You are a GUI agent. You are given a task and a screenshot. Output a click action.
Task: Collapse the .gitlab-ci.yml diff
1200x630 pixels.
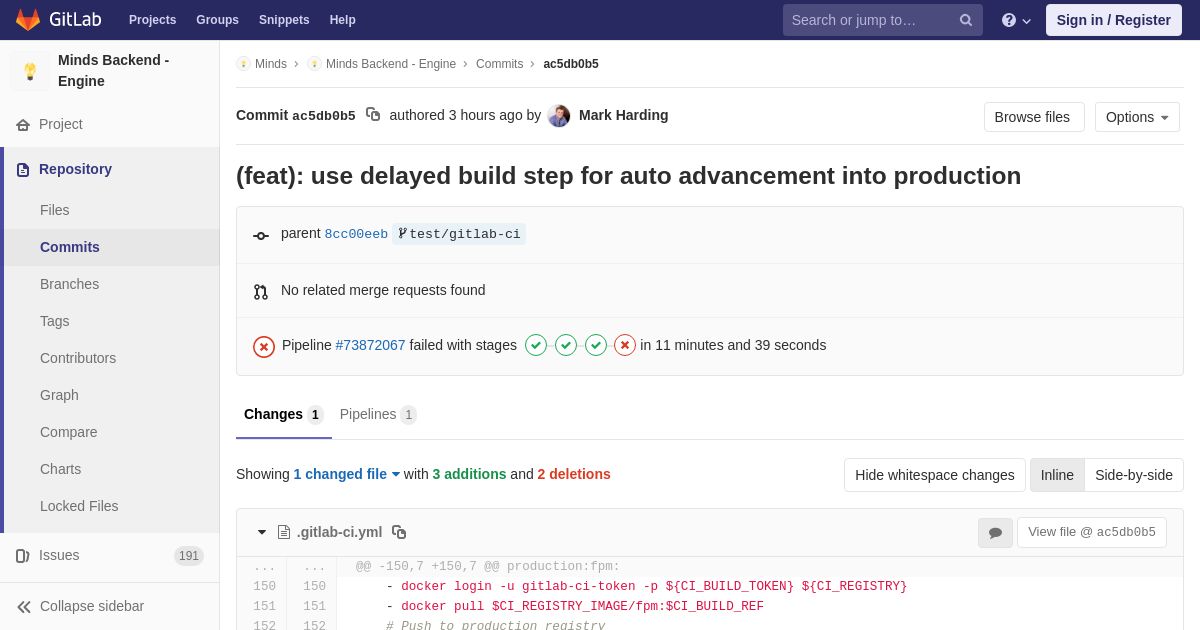pyautogui.click(x=262, y=532)
